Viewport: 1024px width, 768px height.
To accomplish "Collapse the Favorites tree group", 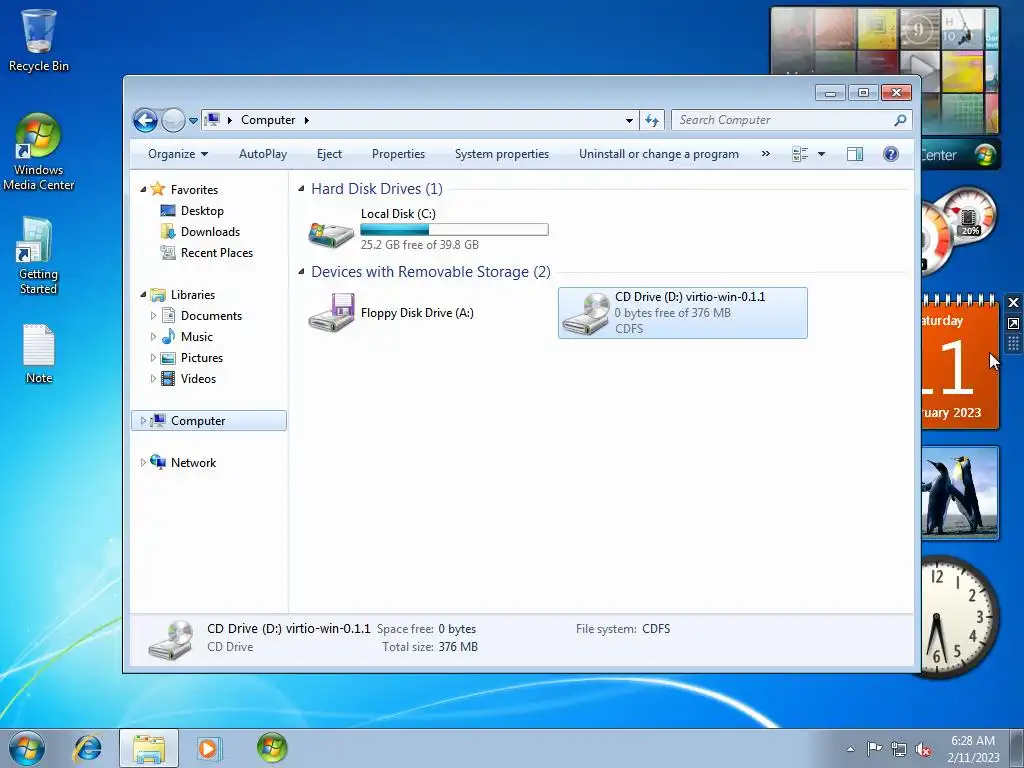I will click(143, 189).
